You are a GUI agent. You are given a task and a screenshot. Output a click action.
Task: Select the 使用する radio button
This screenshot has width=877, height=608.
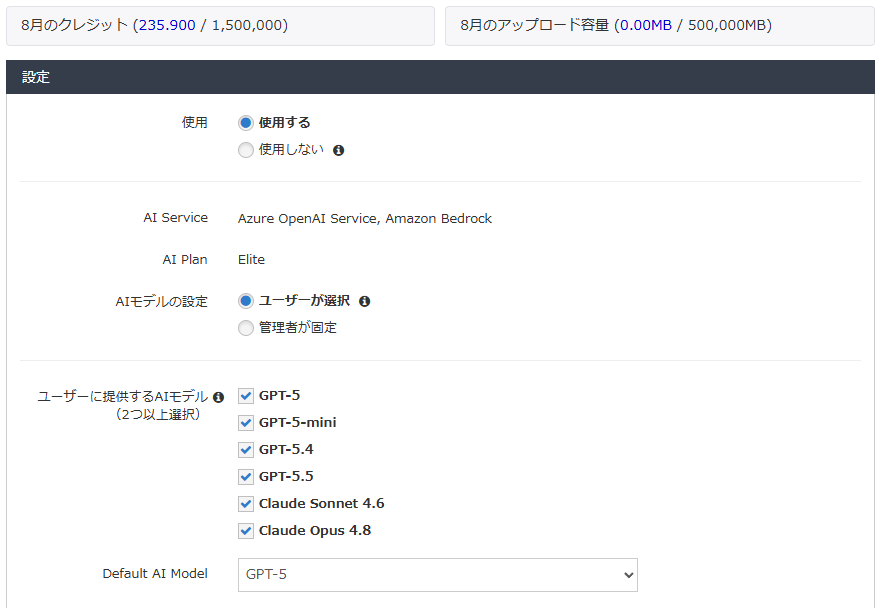(x=246, y=122)
